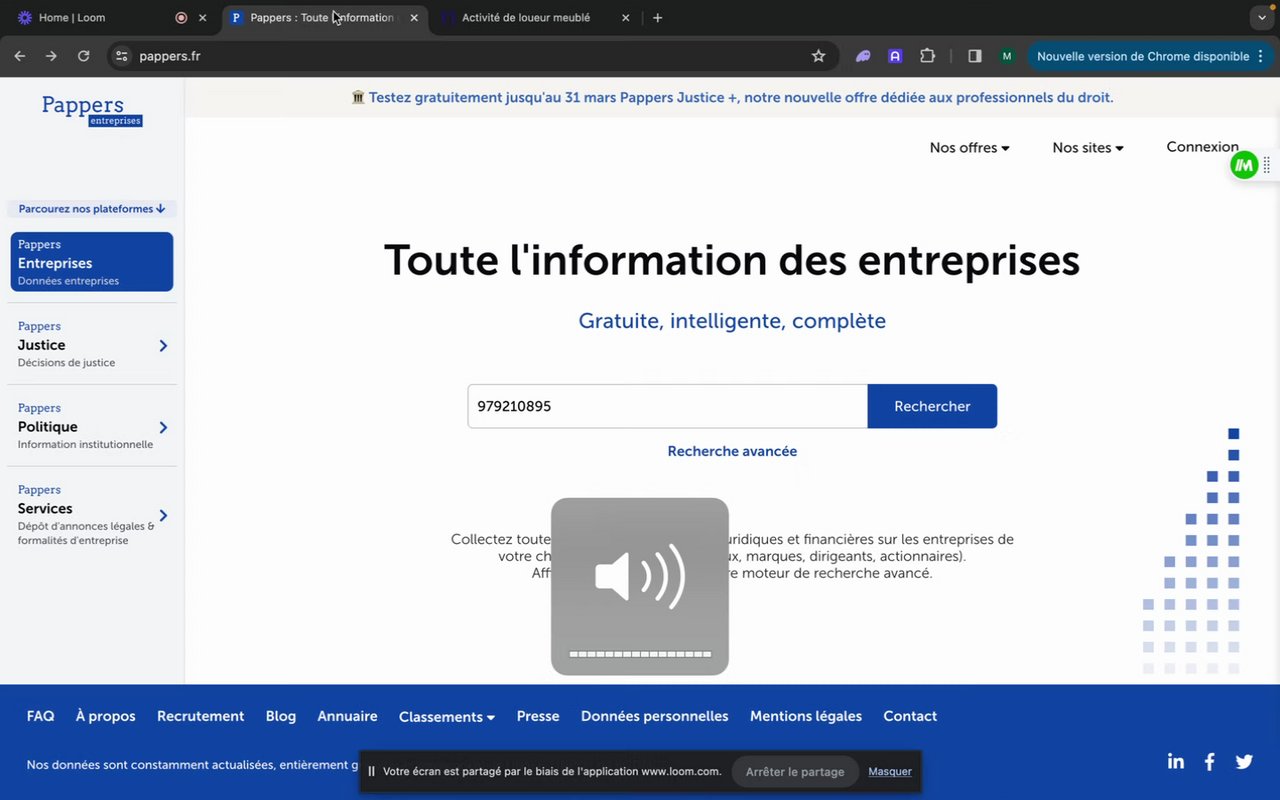Click the search field containing 979210895
The image size is (1280, 800).
[x=667, y=406]
